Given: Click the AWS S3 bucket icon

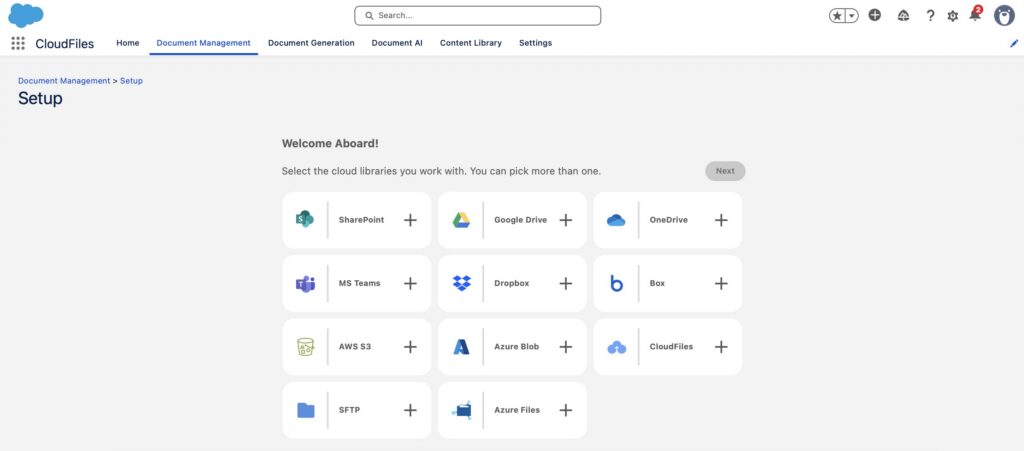Looking at the screenshot, I should pos(305,347).
